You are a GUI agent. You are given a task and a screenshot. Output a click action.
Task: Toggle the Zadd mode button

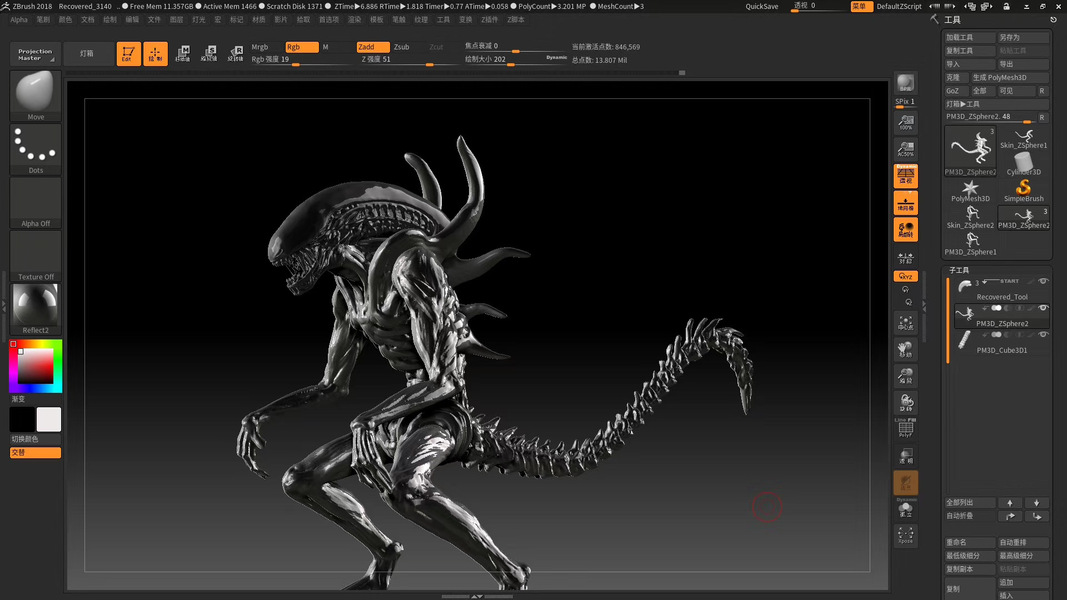click(x=373, y=47)
